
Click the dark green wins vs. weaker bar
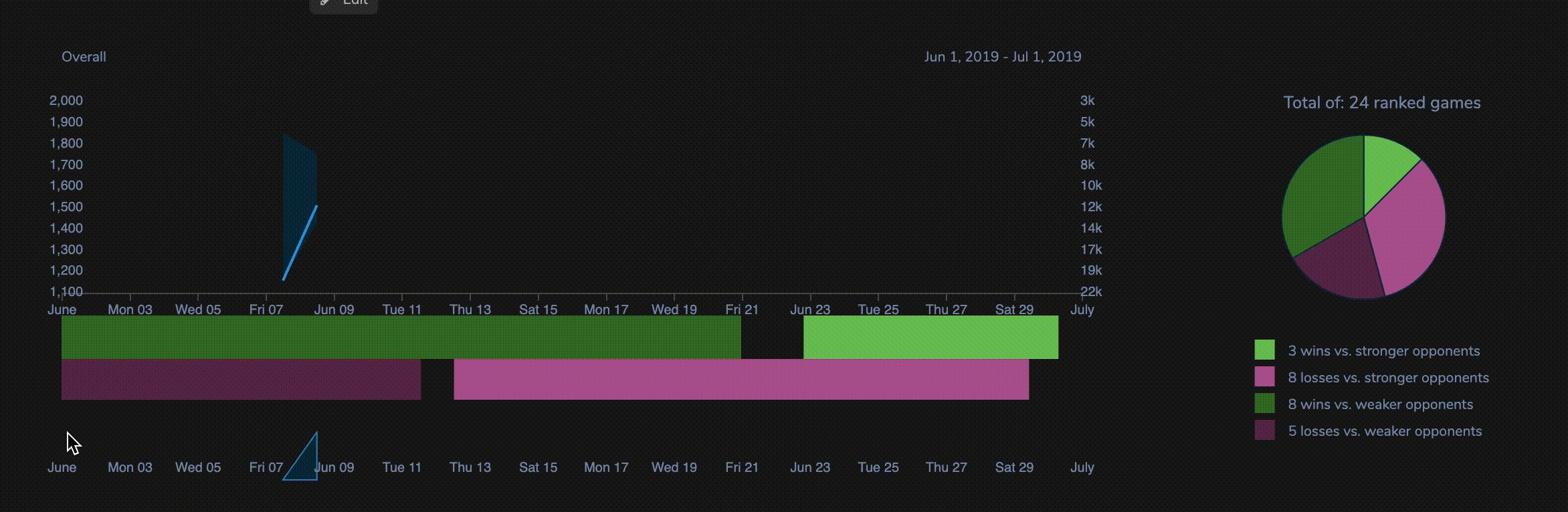pyautogui.click(x=401, y=337)
